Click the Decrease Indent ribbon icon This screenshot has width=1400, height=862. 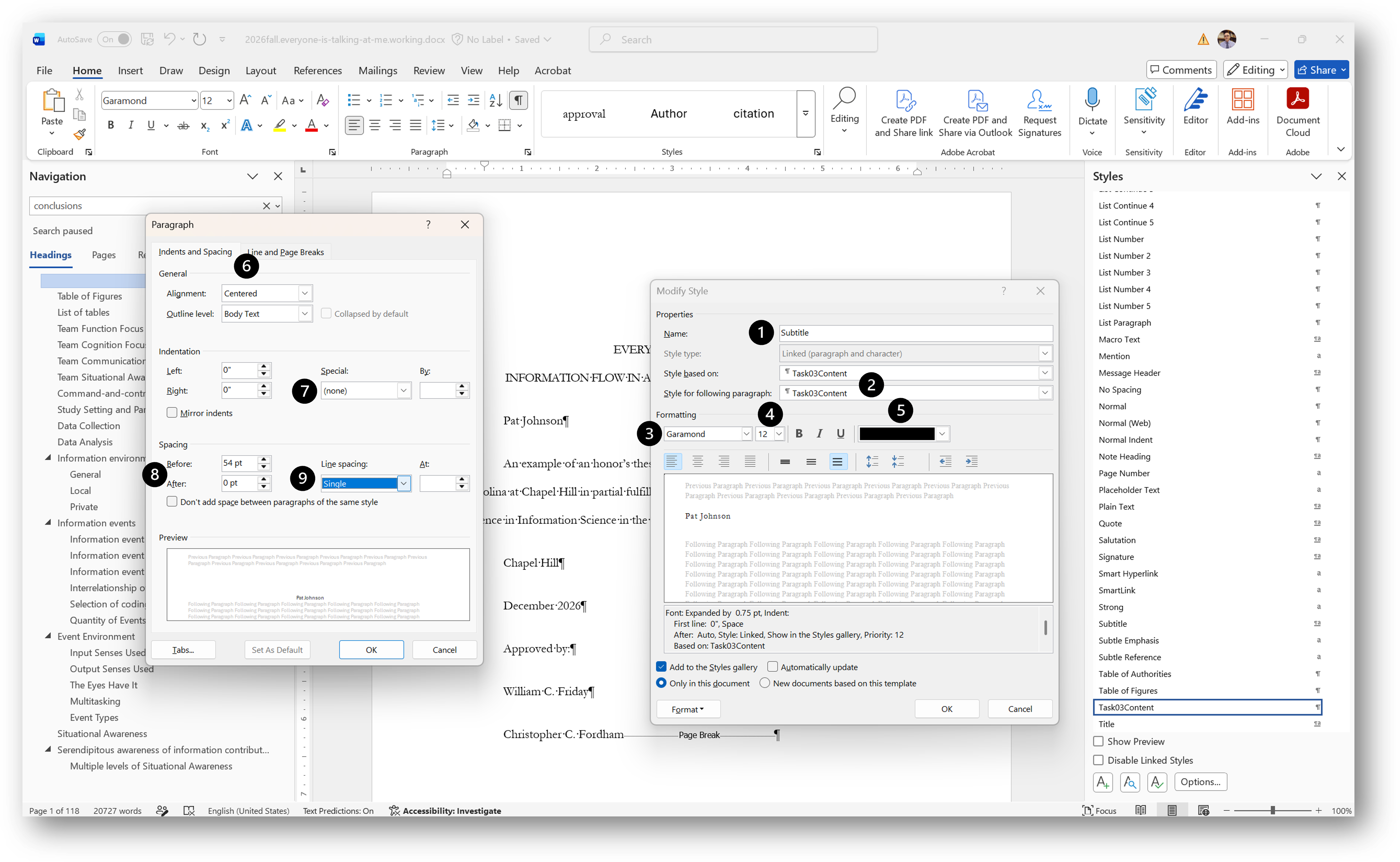click(x=453, y=100)
